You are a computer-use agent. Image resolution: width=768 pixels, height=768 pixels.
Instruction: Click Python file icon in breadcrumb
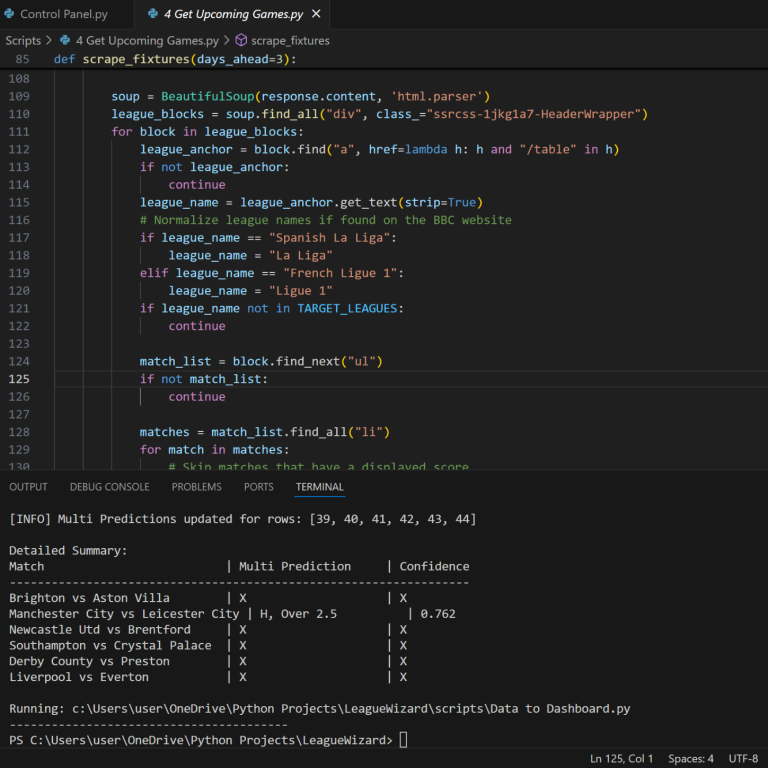(65, 40)
